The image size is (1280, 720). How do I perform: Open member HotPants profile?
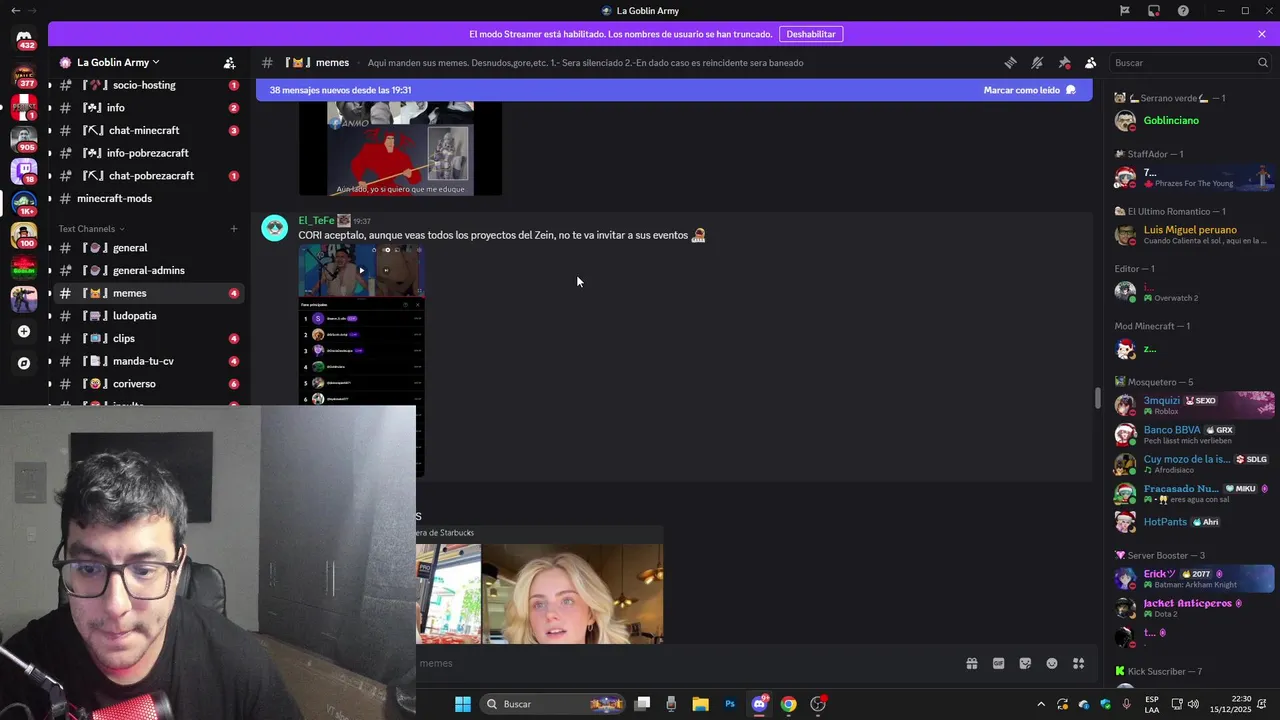point(1194,522)
